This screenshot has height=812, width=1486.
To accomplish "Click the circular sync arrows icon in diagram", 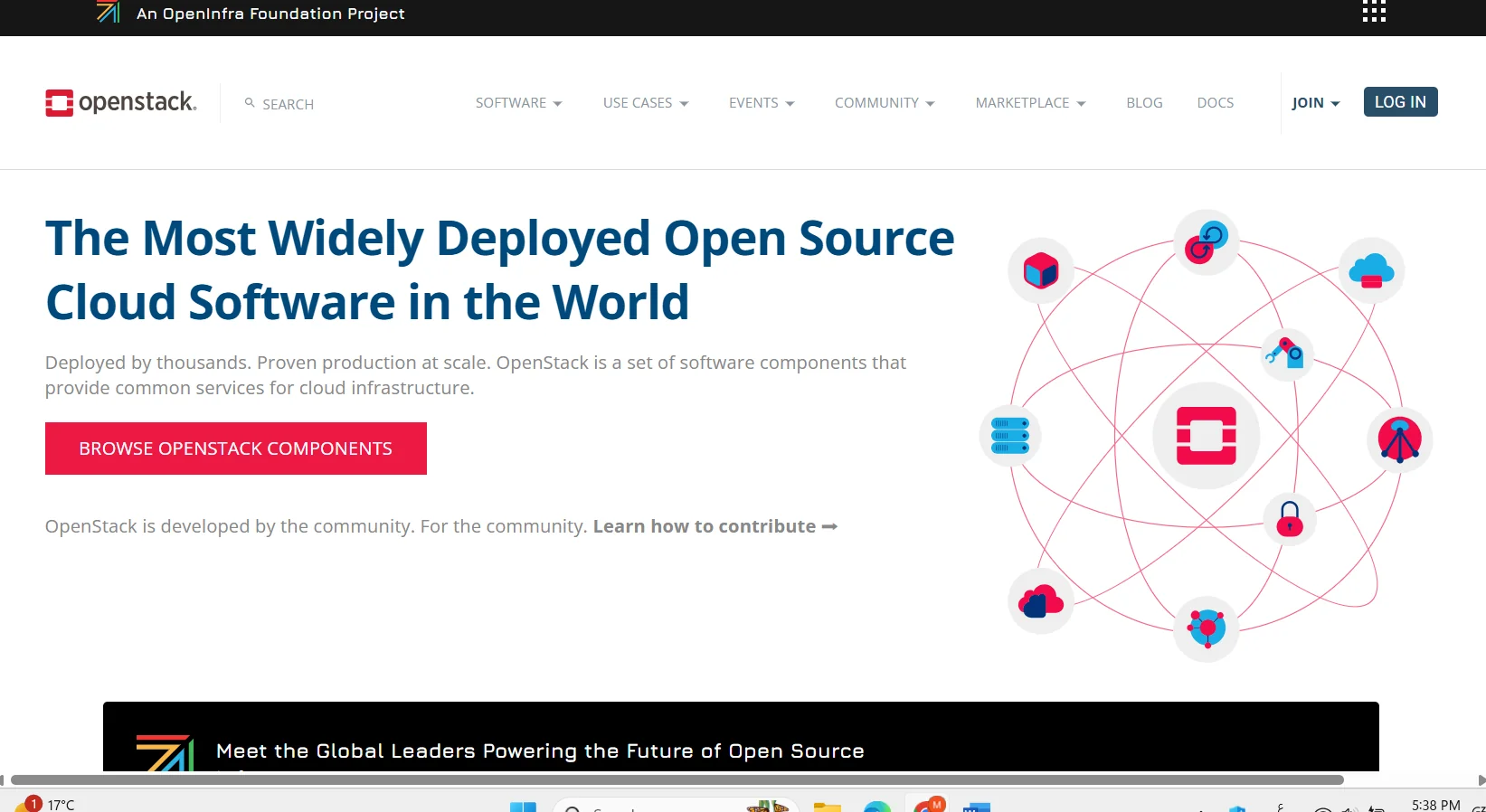I will (x=1207, y=242).
